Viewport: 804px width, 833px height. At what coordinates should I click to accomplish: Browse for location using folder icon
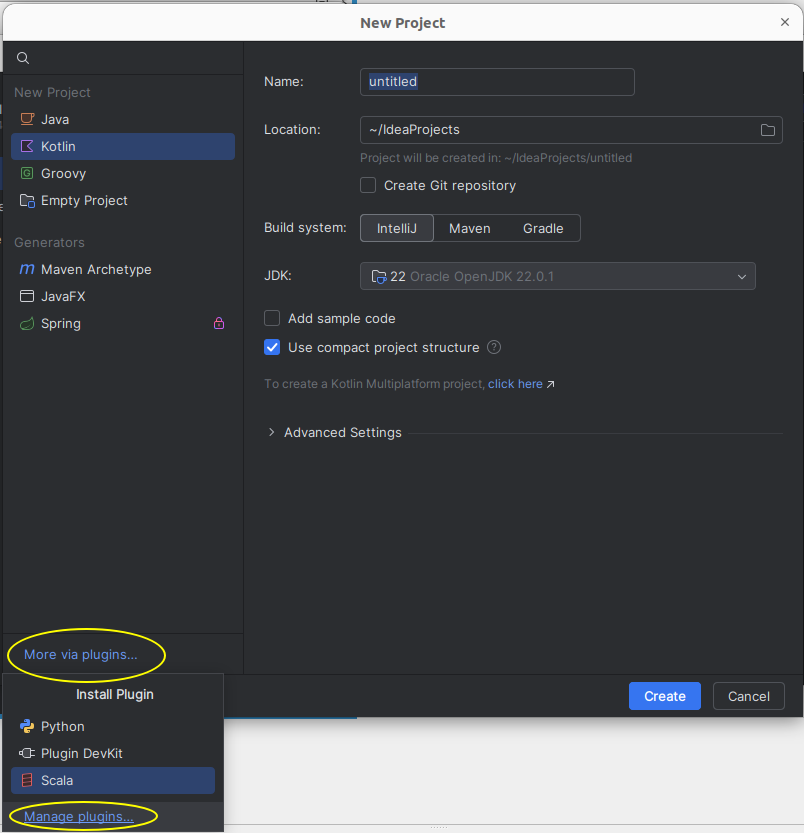pos(767,130)
